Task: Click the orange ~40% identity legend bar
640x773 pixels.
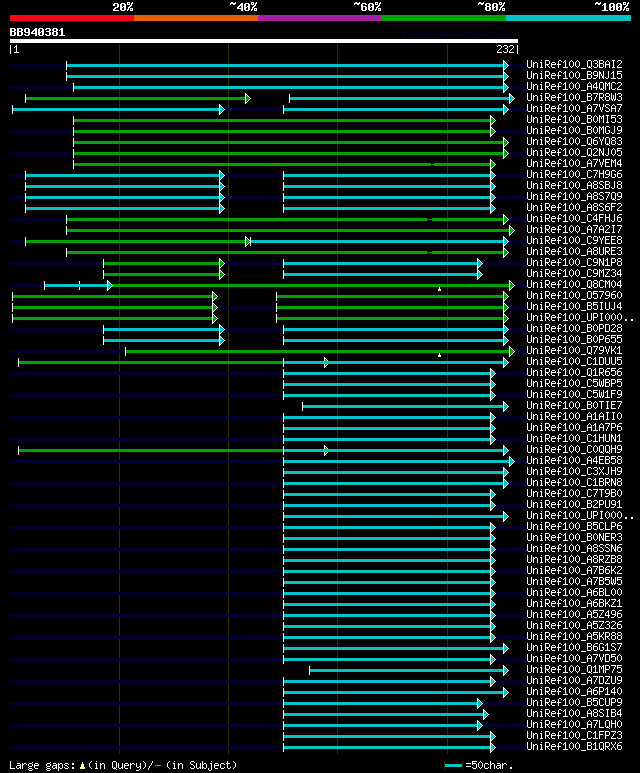Action: click(196, 18)
